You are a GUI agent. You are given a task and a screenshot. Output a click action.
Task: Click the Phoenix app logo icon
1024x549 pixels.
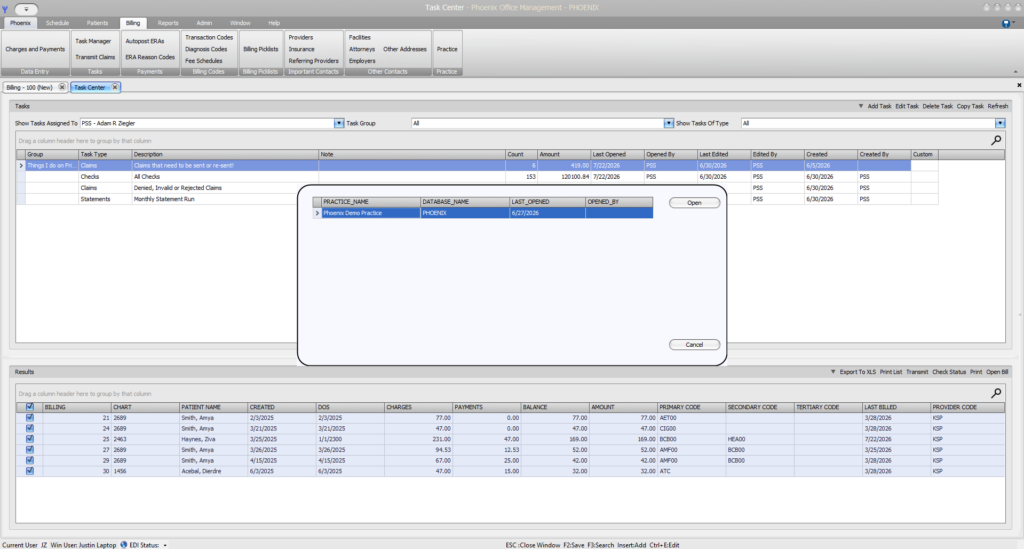point(5,9)
